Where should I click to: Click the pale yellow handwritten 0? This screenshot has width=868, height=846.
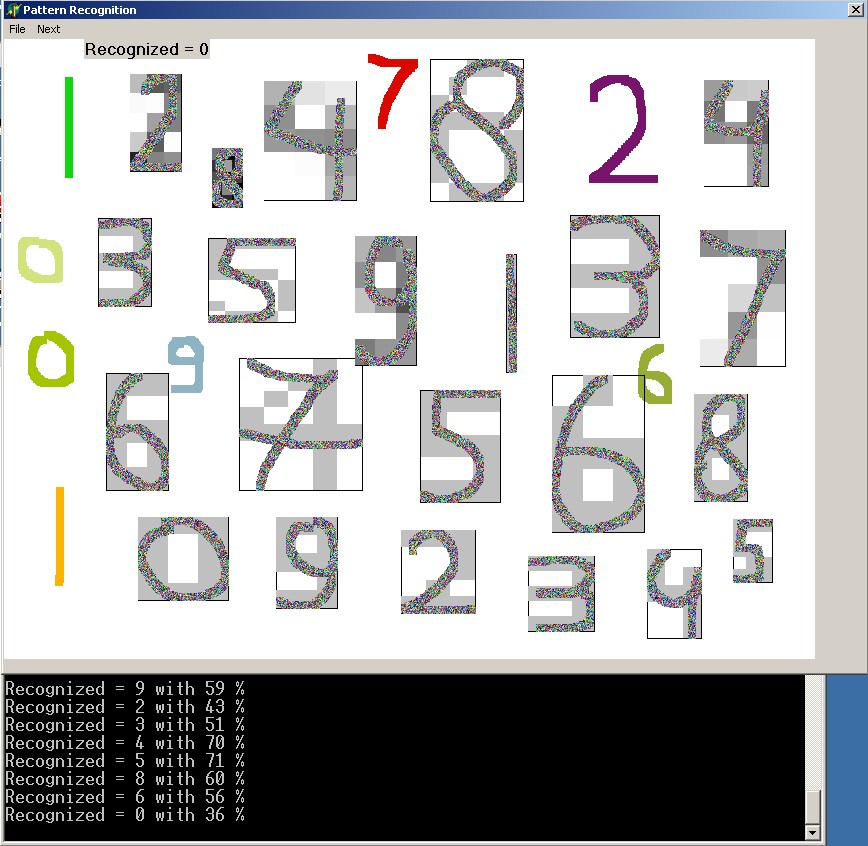[x=41, y=260]
